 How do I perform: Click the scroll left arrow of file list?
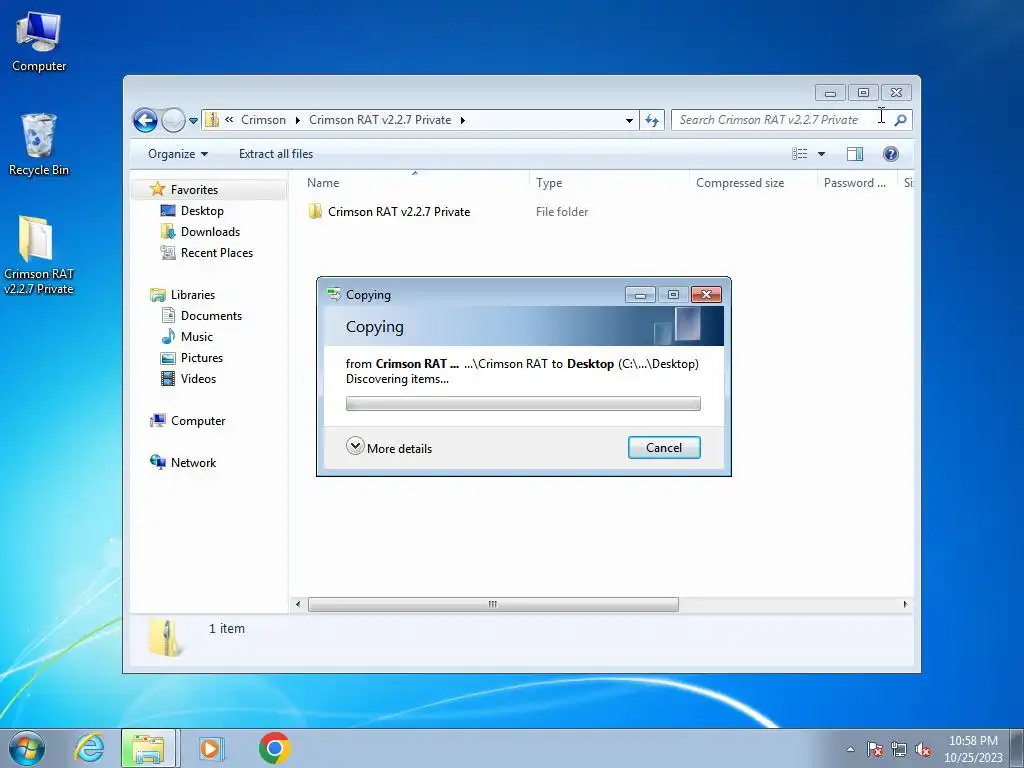tap(298, 604)
